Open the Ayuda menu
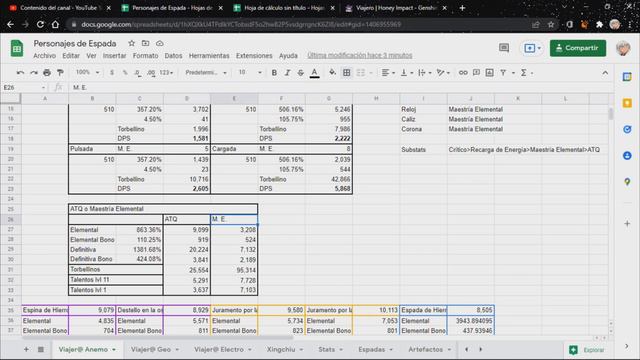 click(288, 56)
